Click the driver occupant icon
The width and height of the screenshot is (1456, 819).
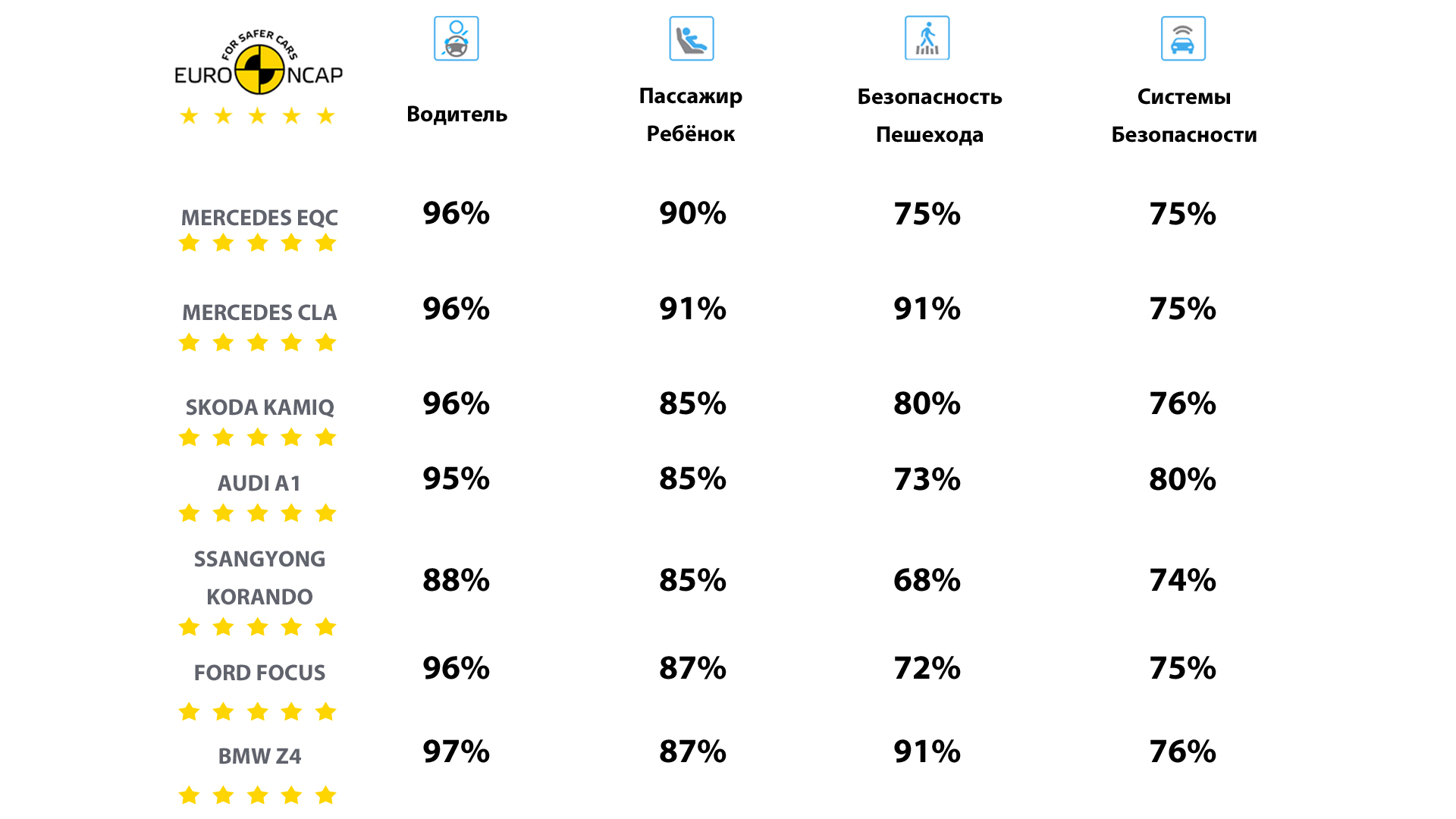click(x=456, y=39)
